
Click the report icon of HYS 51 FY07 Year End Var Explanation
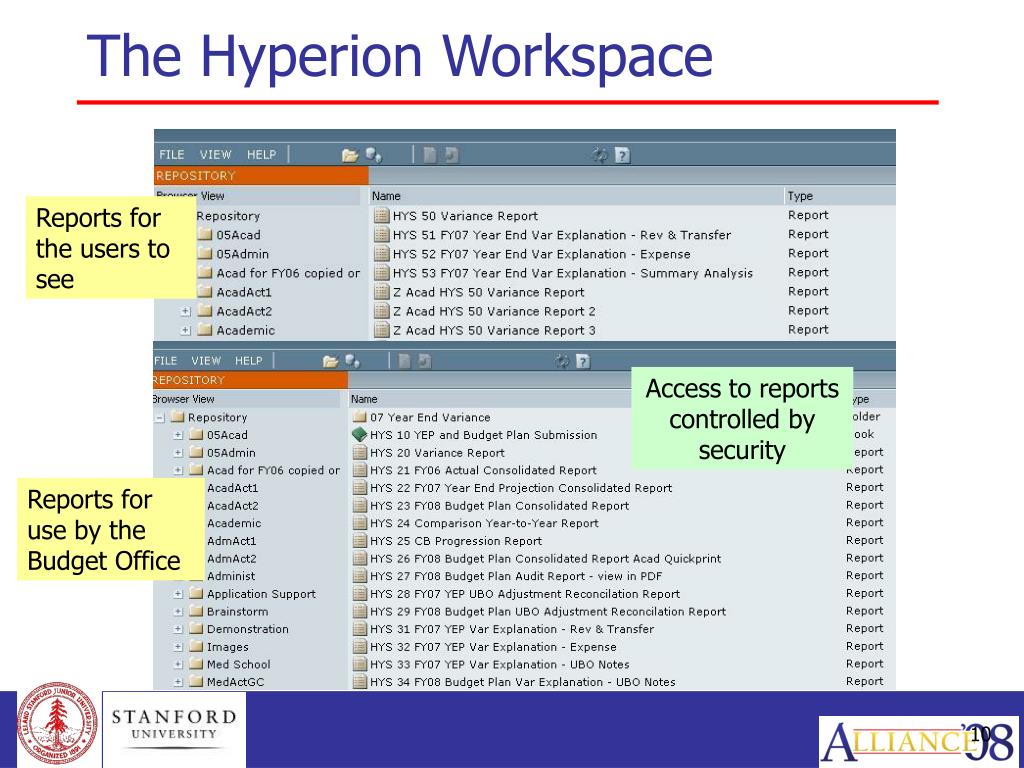click(x=381, y=235)
